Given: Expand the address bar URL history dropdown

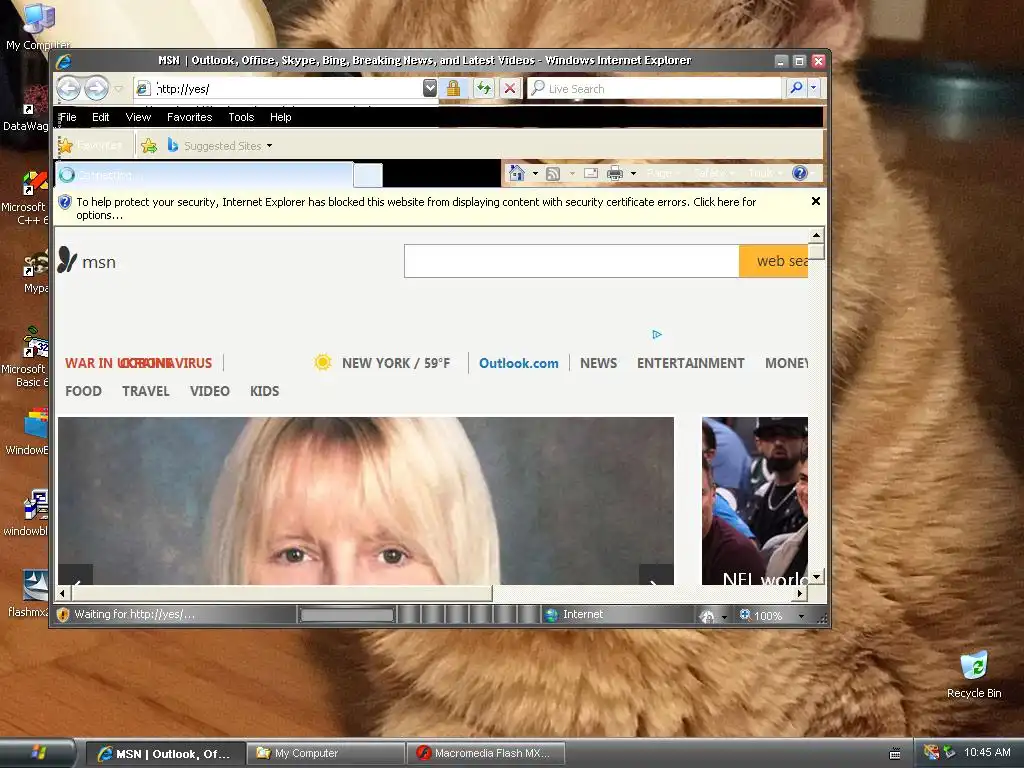Looking at the screenshot, I should [x=430, y=88].
